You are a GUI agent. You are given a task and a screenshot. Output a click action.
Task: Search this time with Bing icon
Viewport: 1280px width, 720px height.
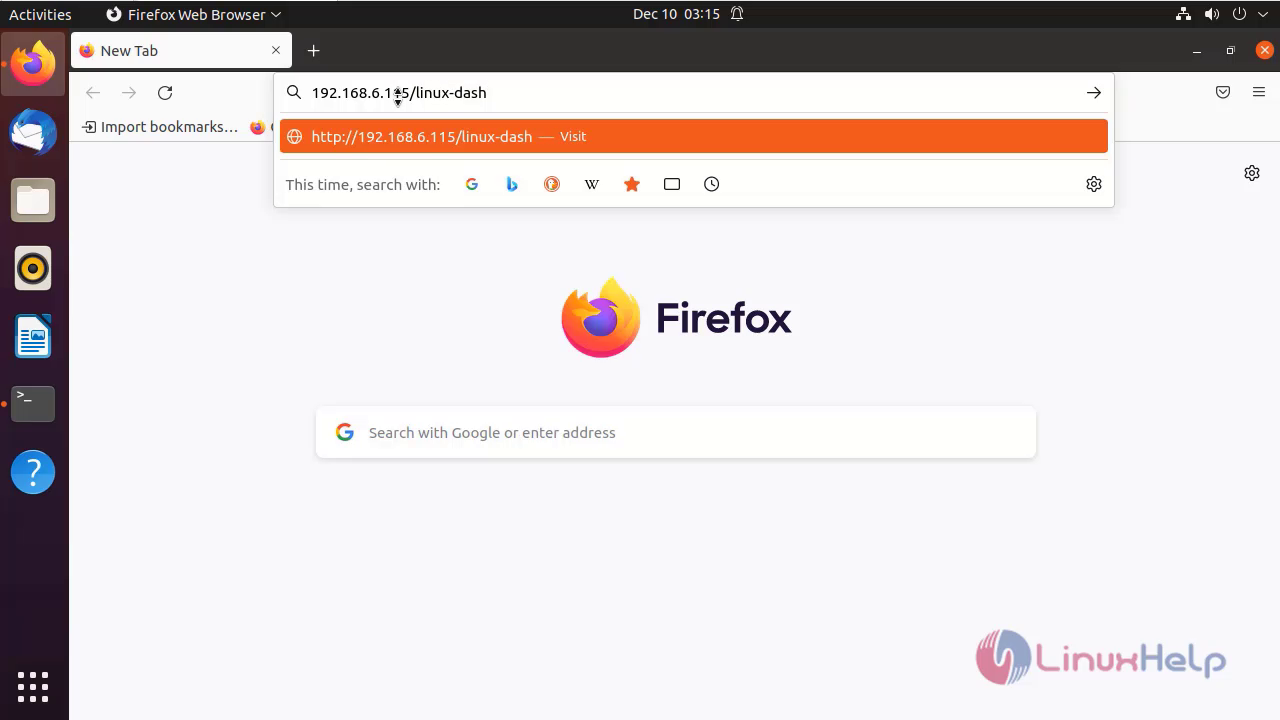[512, 184]
